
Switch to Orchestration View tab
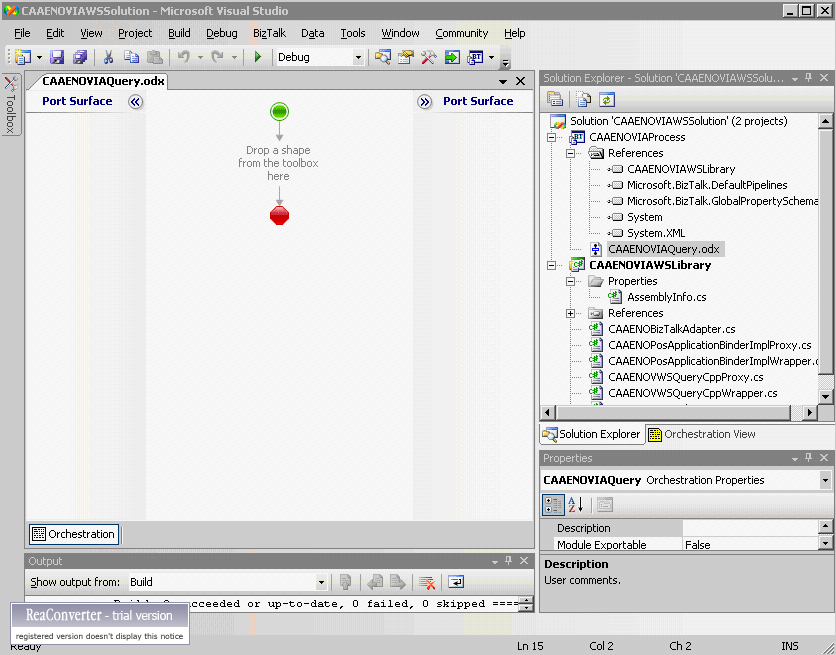[702, 434]
